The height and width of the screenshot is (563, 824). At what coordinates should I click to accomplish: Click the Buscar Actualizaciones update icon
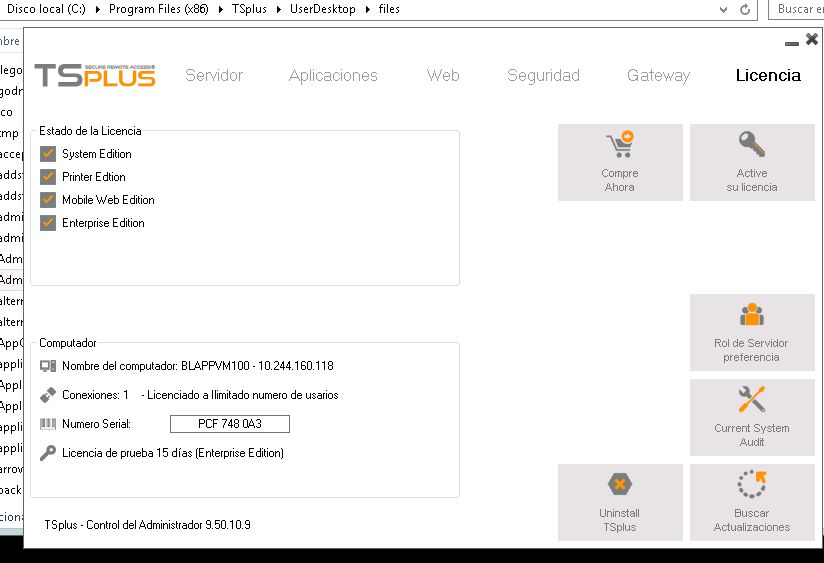tap(752, 484)
